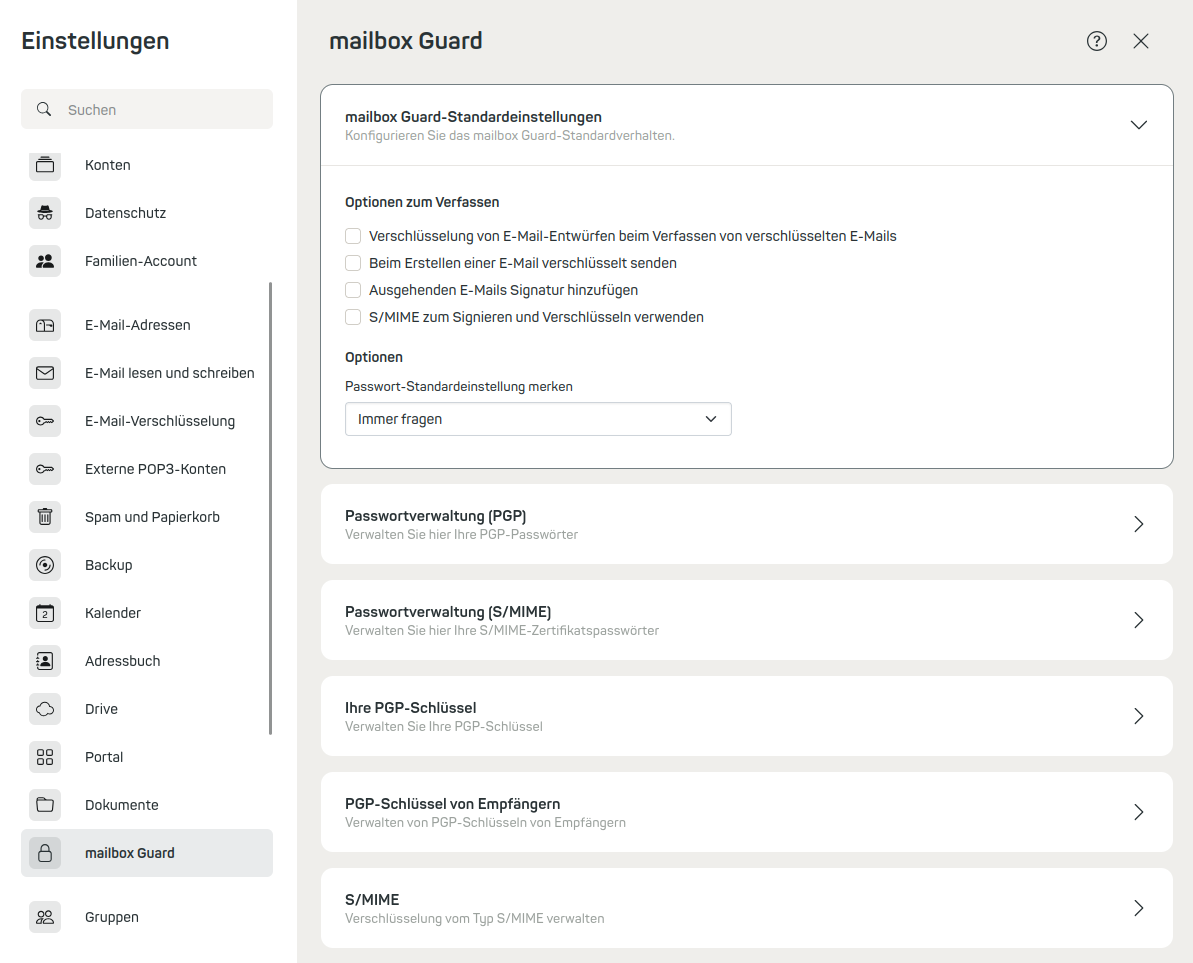Open the Ihre PGP-Schlüssel card title

coord(411,707)
